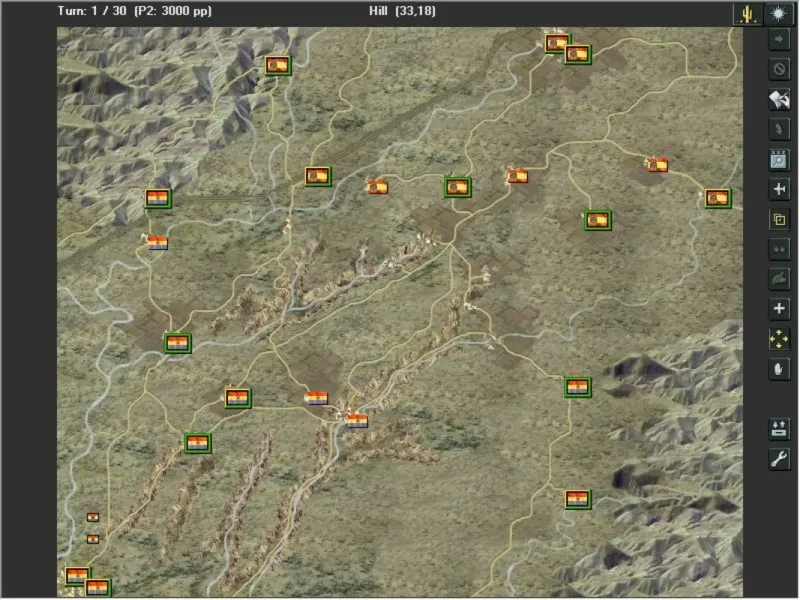800x600 pixels.
Task: Click the open hand stop icon
Action: 779,369
